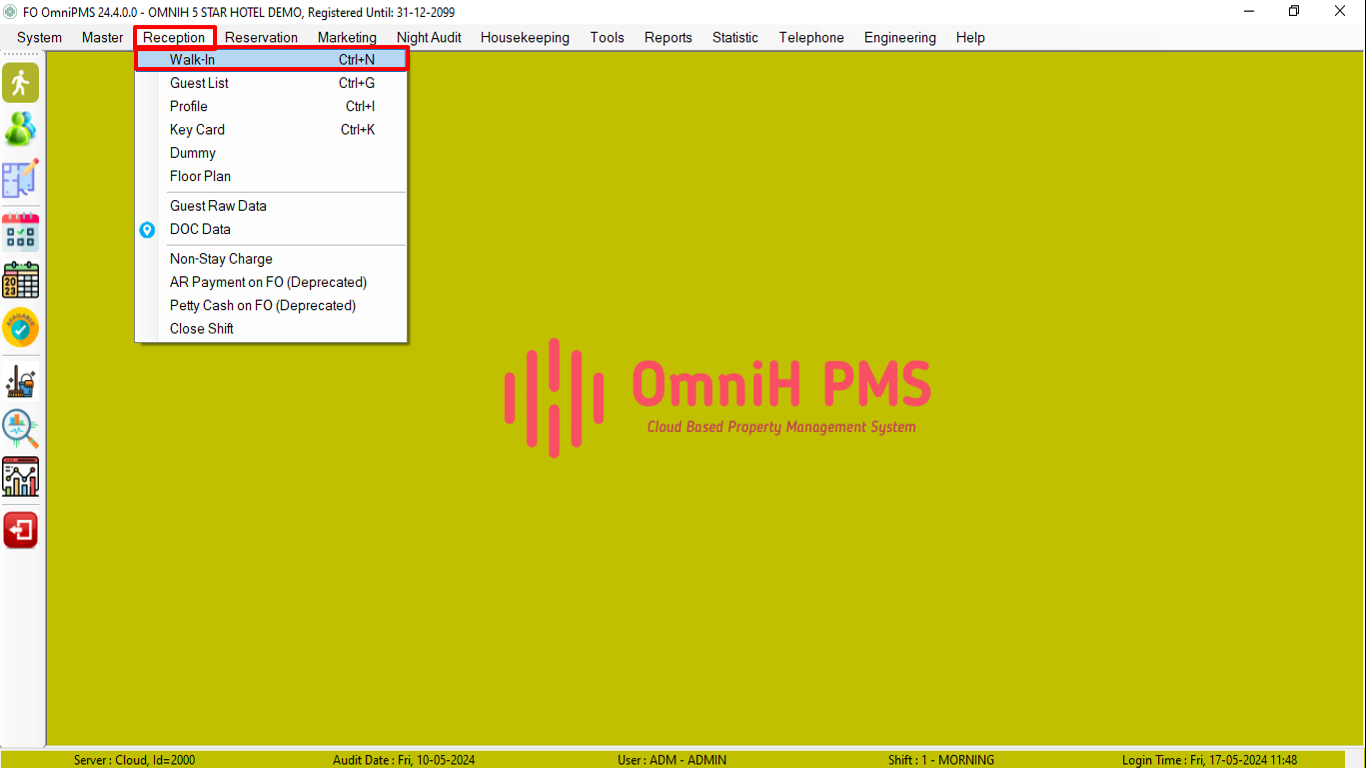Select AR Payment on FO (Deprecated)

click(x=272, y=282)
